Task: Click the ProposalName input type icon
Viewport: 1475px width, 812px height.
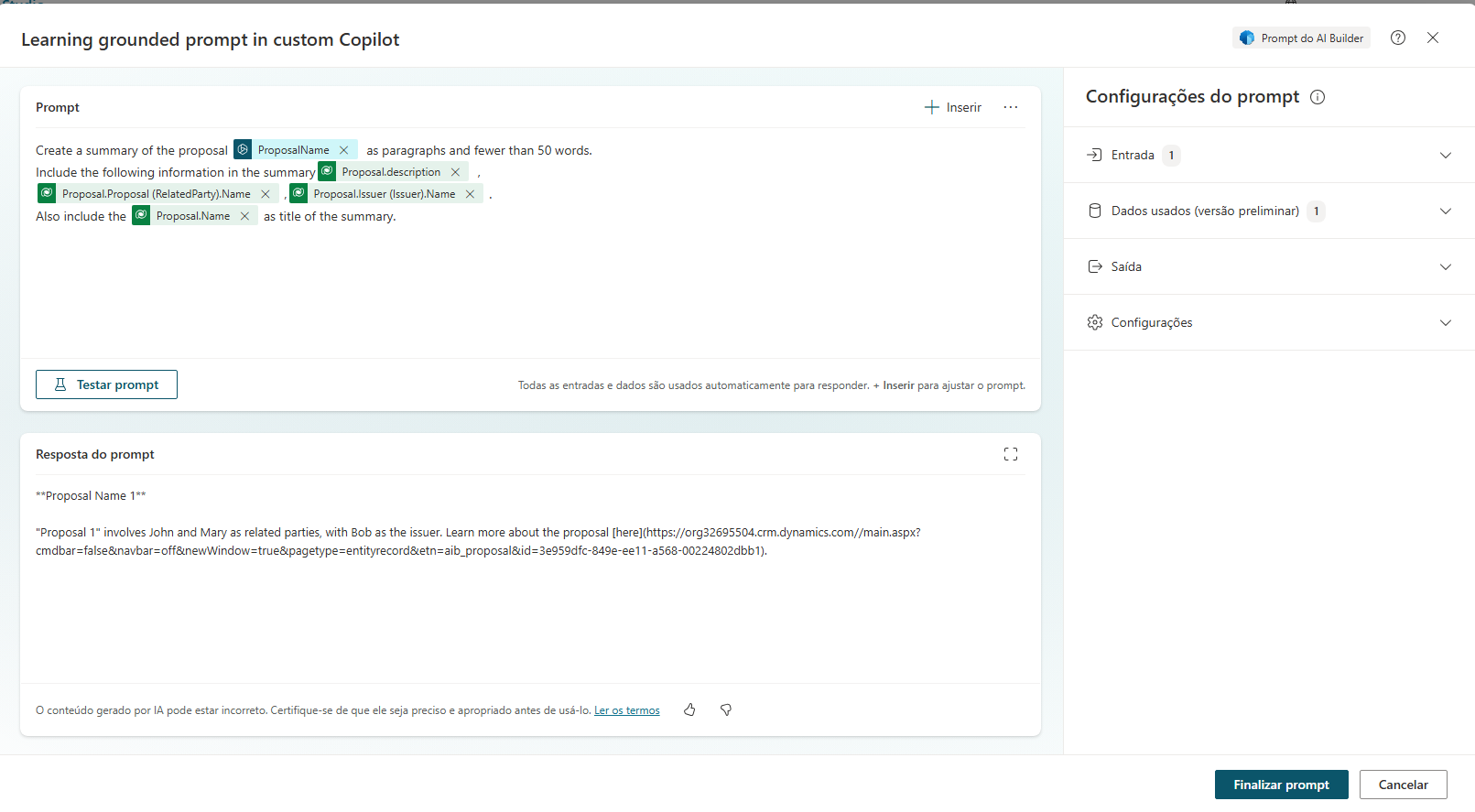Action: click(243, 149)
